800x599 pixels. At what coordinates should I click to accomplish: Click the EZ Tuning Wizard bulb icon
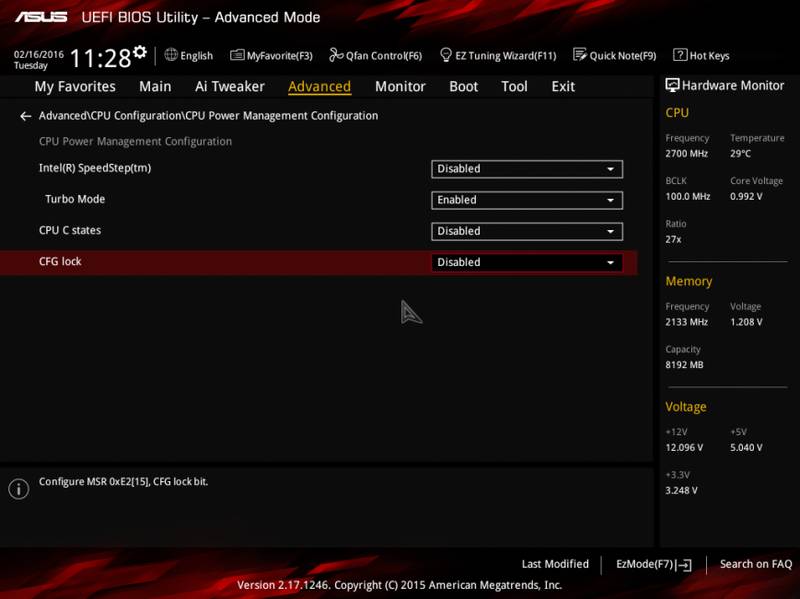(x=445, y=55)
